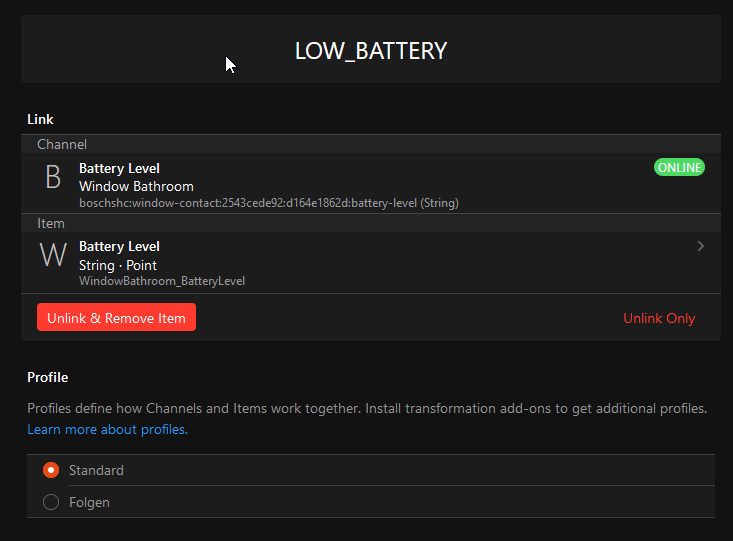
Task: Click the Standard profile label
Action: click(x=96, y=470)
